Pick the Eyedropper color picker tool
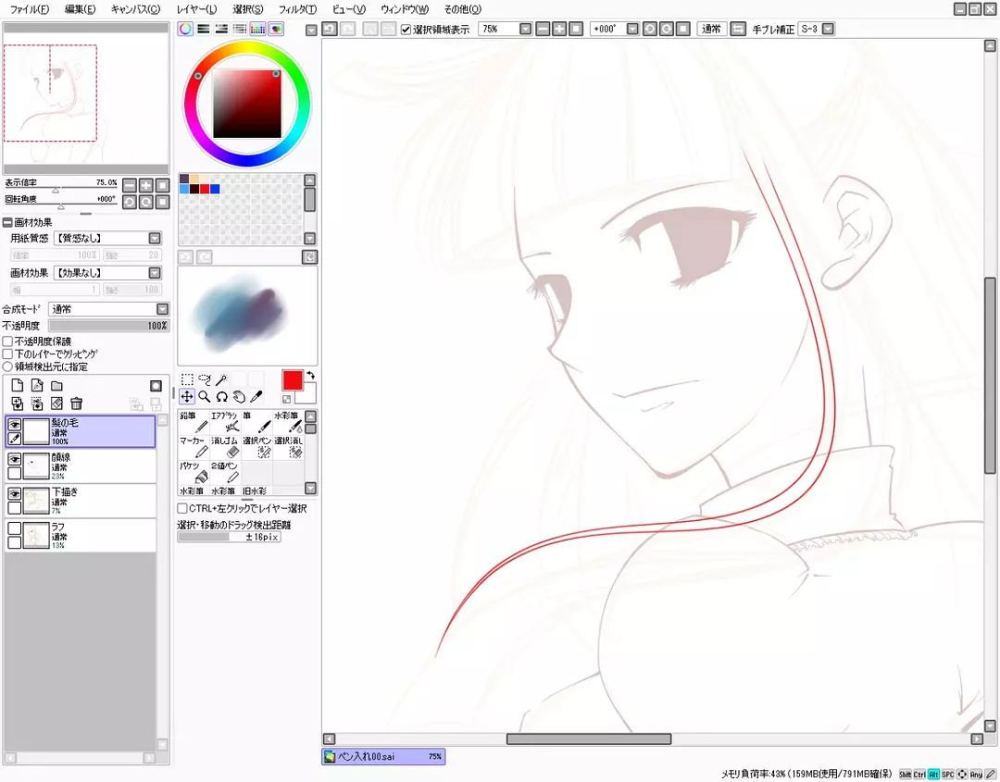Viewport: 1000px width, 782px height. coord(256,397)
